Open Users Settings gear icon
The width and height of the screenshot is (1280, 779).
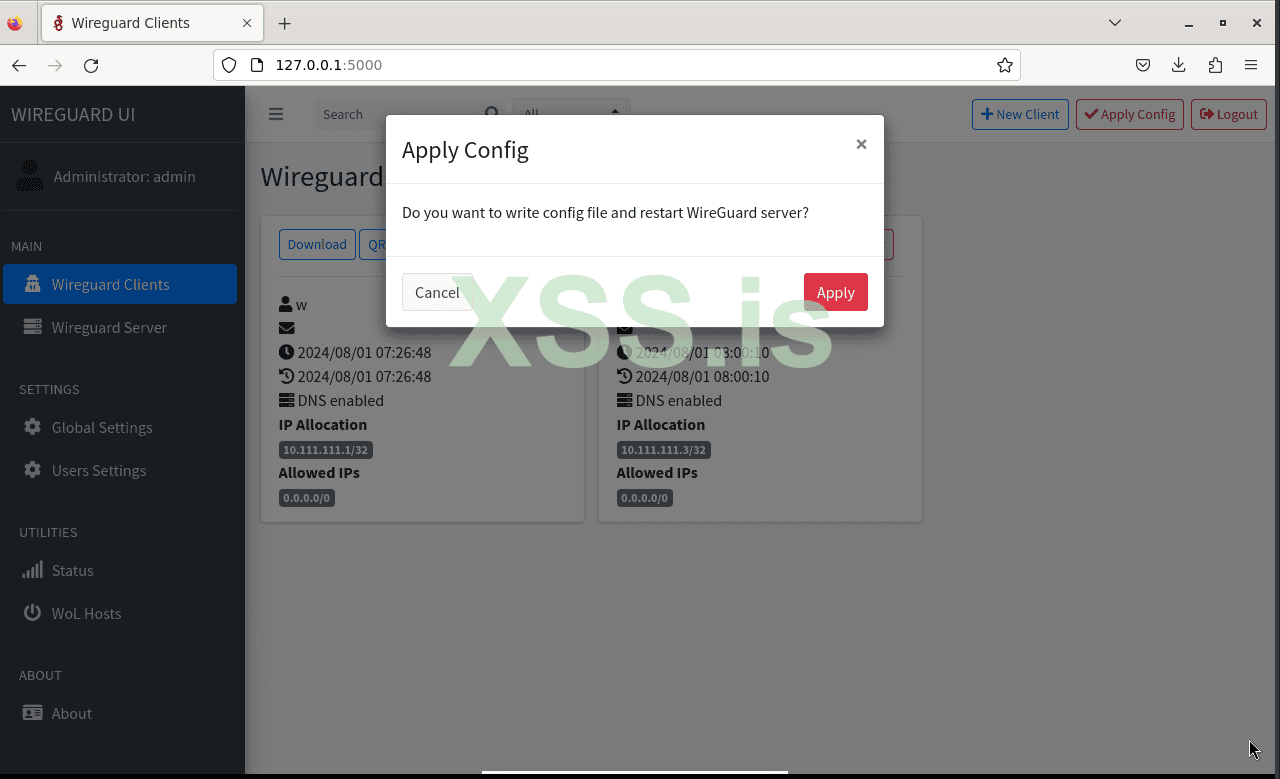click(x=32, y=470)
